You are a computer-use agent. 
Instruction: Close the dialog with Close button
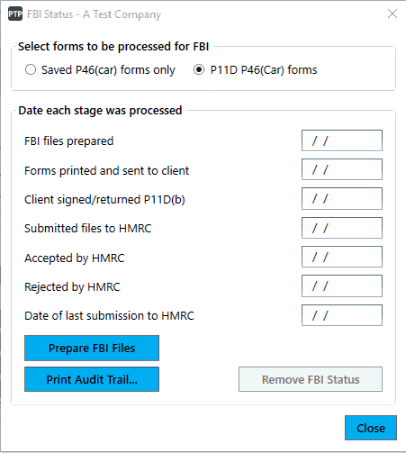click(371, 428)
